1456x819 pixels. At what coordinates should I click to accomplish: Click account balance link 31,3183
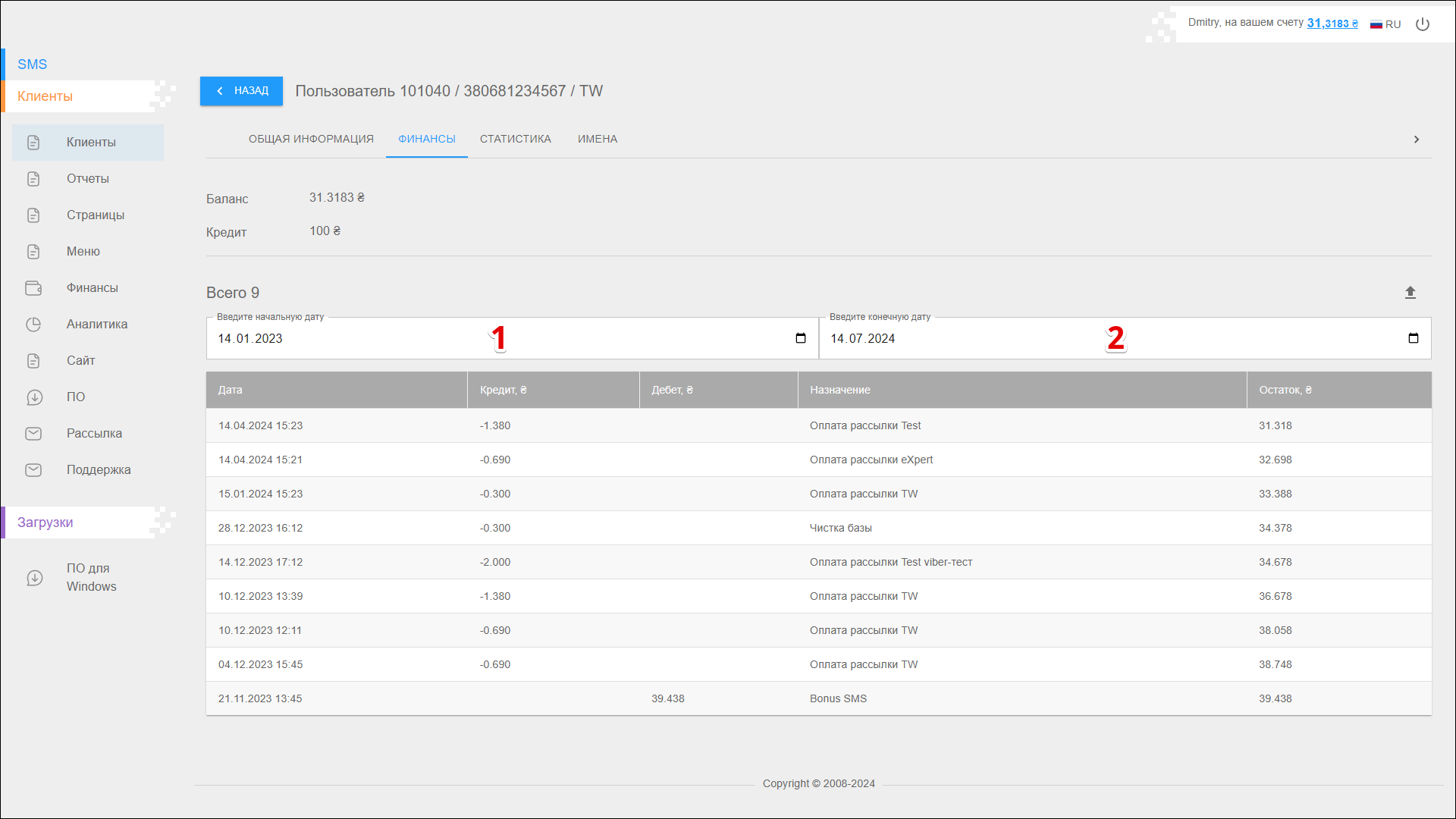pyautogui.click(x=1332, y=24)
